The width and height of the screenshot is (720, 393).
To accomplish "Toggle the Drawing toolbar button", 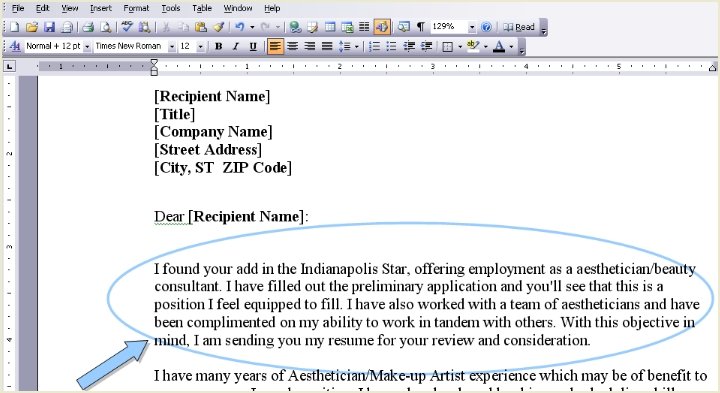I will [x=382, y=27].
